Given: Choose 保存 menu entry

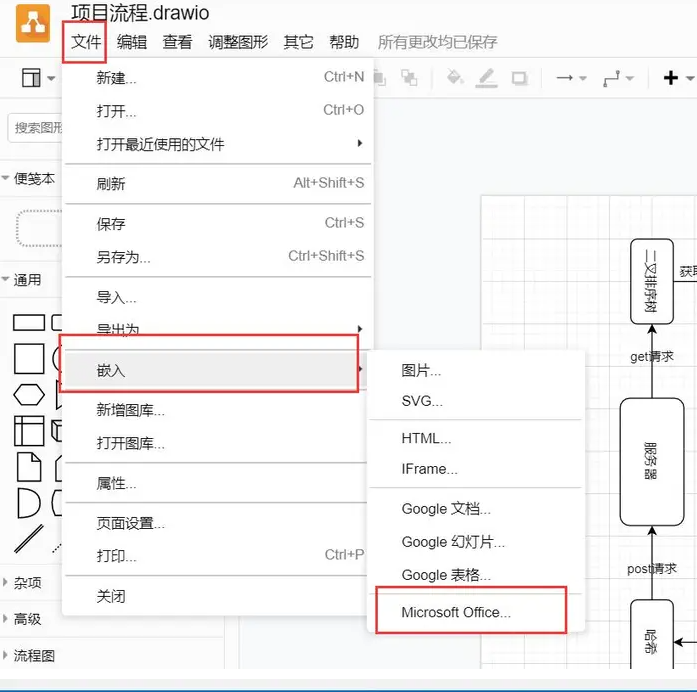Looking at the screenshot, I should click(218, 224).
